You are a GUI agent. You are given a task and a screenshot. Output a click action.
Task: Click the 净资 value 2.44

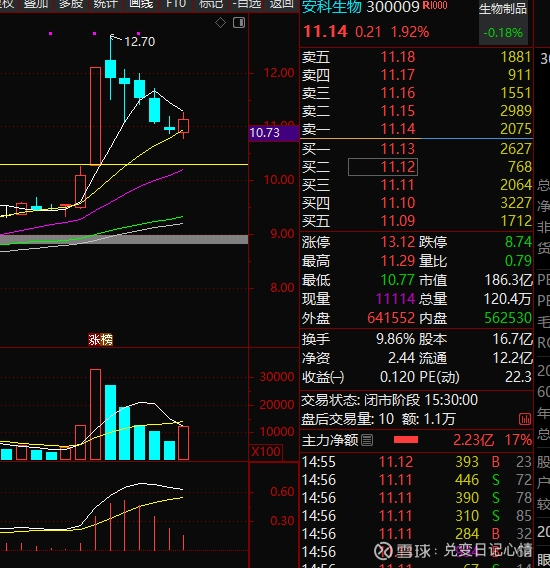pyautogui.click(x=401, y=358)
